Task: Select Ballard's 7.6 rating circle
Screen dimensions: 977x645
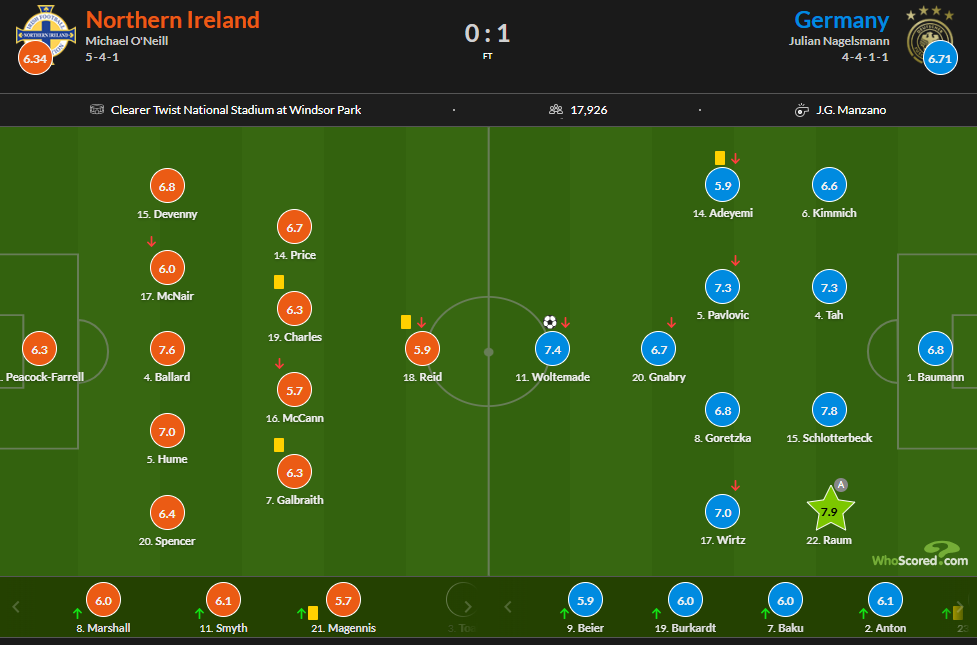Action: (167, 349)
